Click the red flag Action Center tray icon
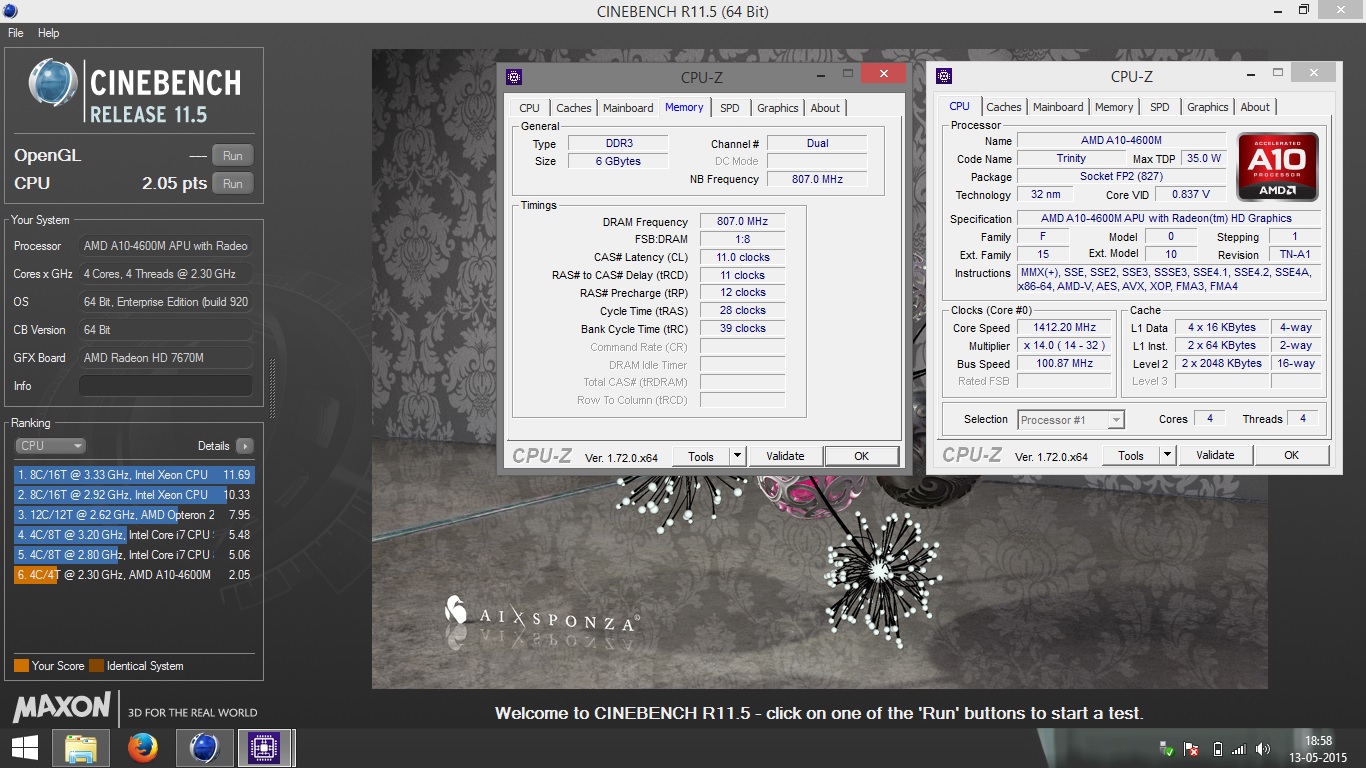Screen dimensions: 1366x768 (x=1191, y=748)
